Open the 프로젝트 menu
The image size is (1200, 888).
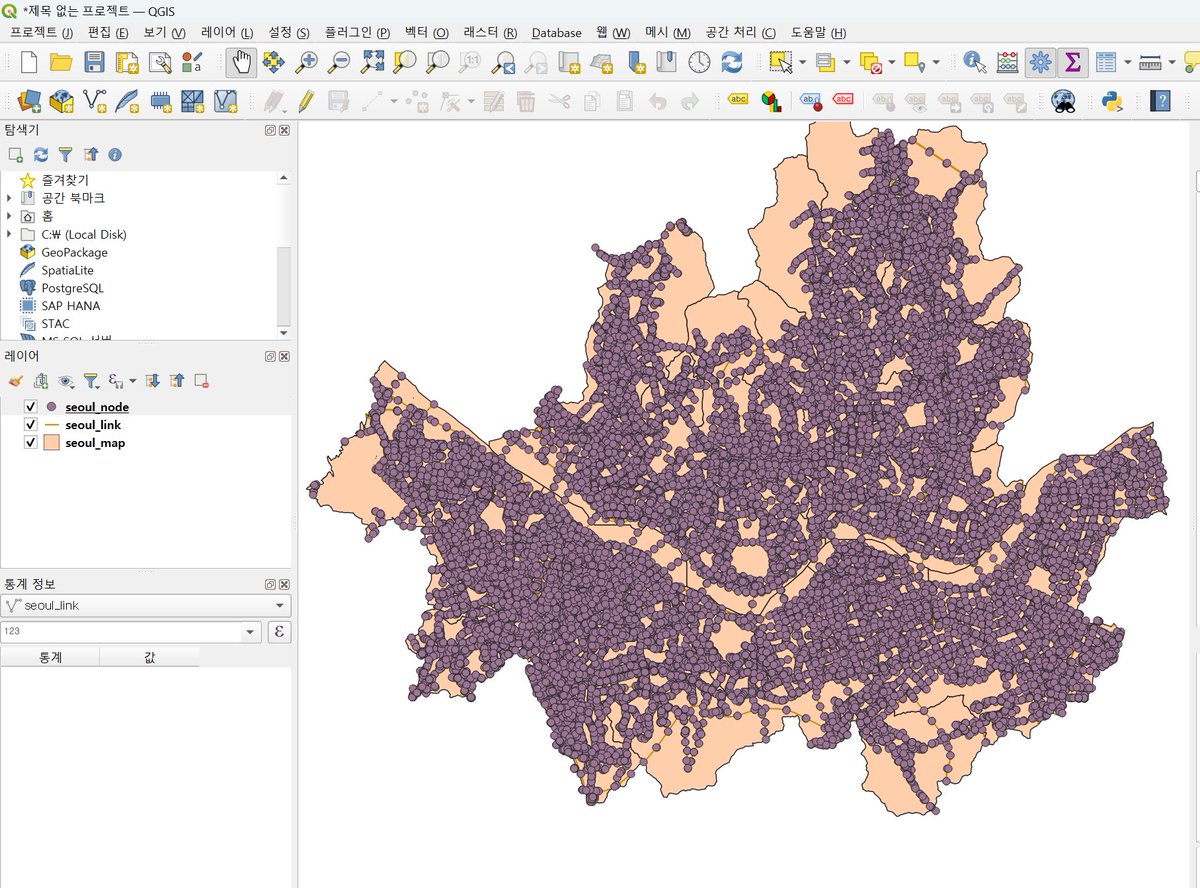41,33
